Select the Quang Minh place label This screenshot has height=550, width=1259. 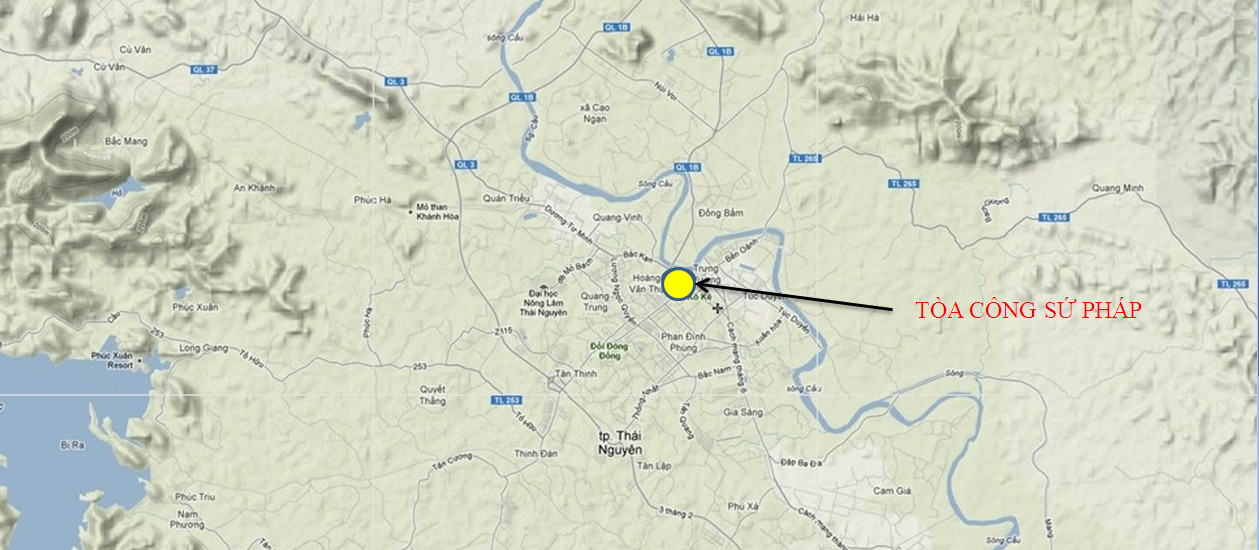coord(1117,188)
